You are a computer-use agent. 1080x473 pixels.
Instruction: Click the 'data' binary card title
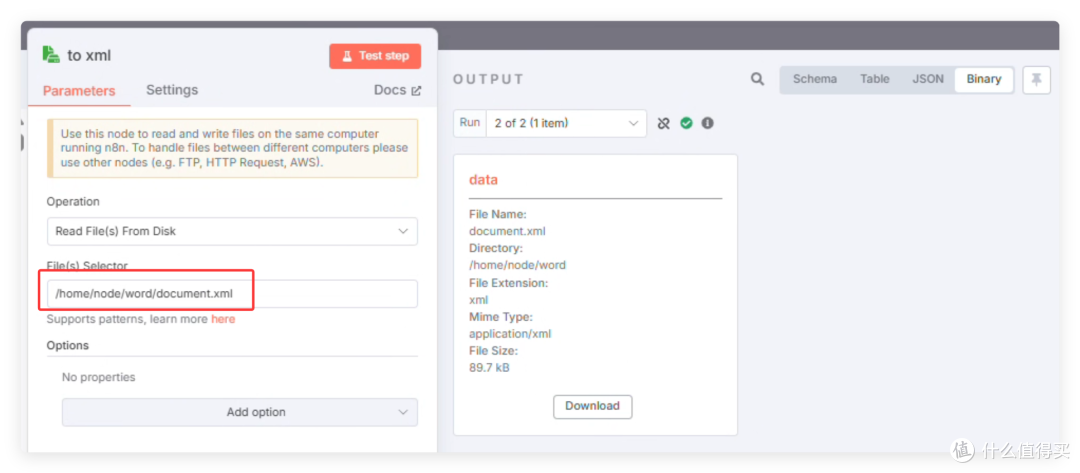click(484, 180)
